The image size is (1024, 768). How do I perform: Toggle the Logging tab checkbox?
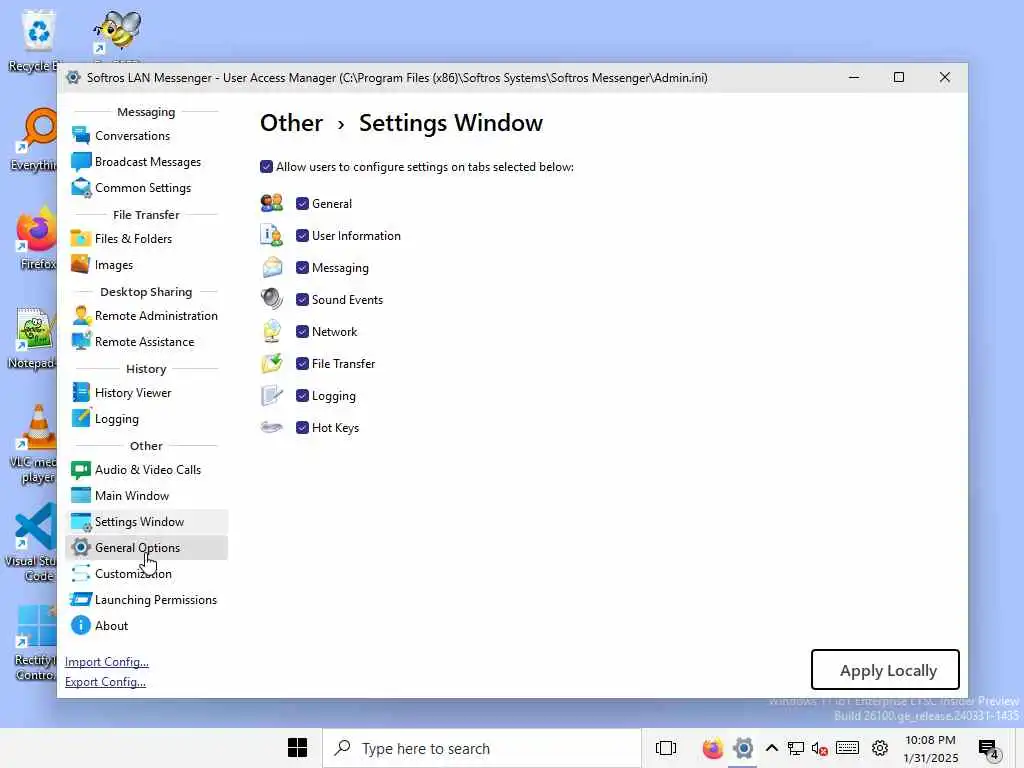click(302, 395)
